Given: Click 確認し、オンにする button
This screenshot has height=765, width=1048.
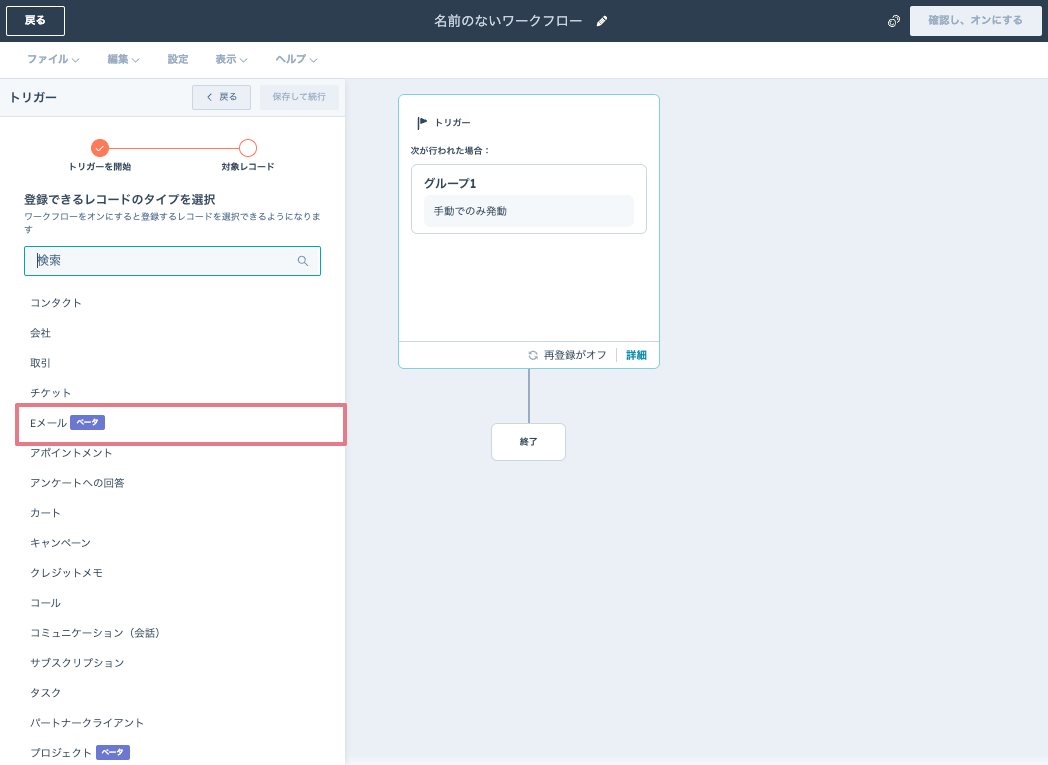Looking at the screenshot, I should coord(975,21).
